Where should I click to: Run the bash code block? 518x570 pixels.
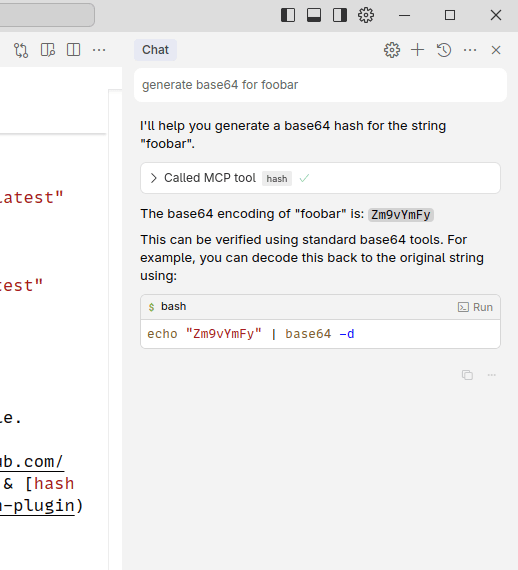475,307
